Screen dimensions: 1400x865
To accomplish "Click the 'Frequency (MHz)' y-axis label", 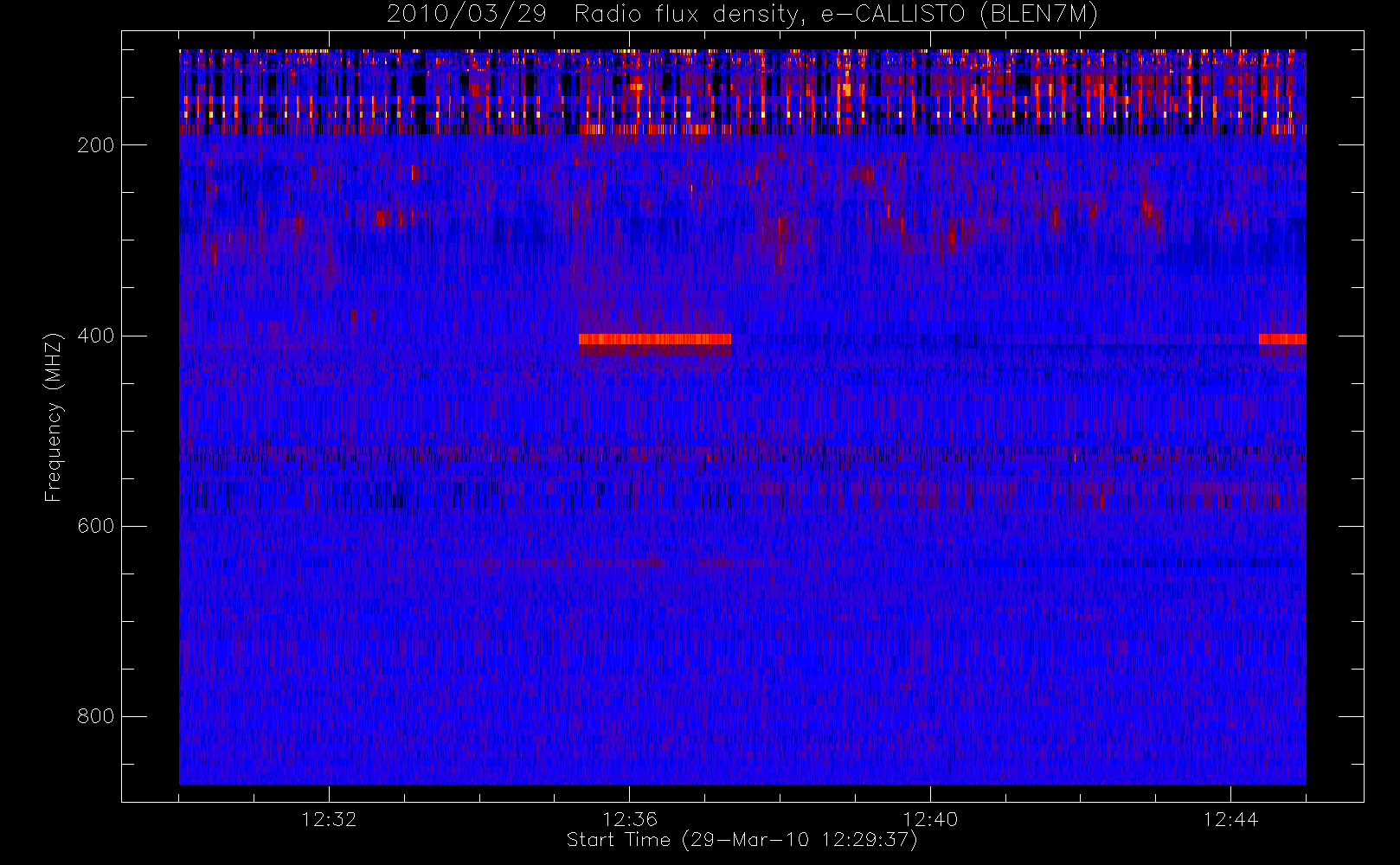I will tap(54, 417).
